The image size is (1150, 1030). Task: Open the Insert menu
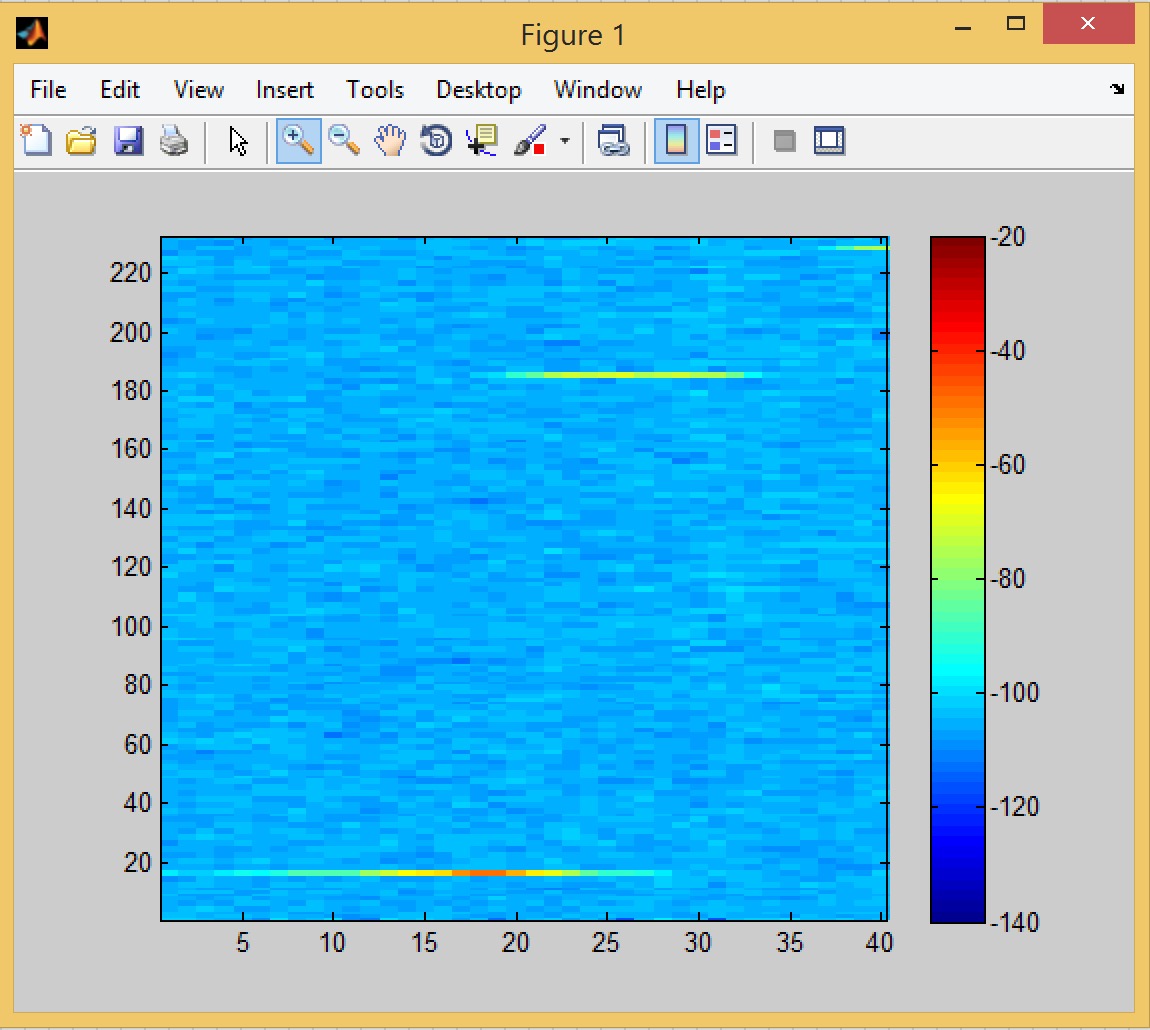(x=284, y=90)
